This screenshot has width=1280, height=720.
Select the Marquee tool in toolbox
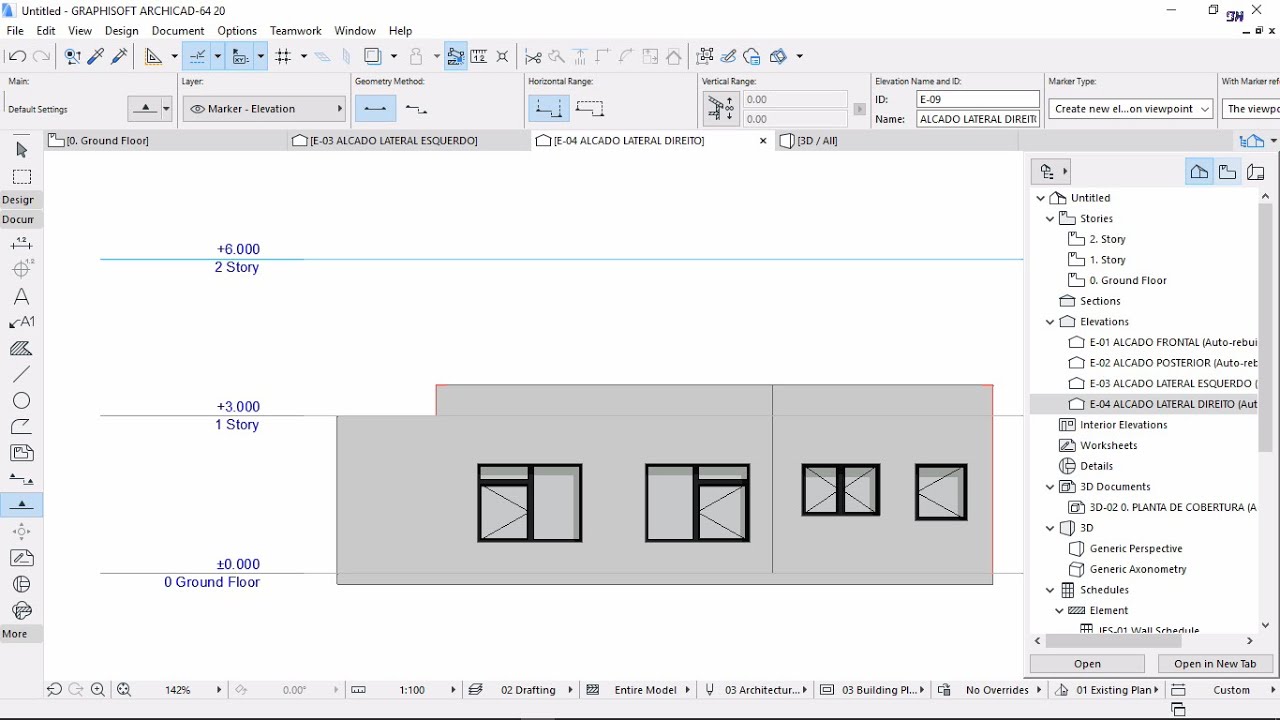(22, 177)
